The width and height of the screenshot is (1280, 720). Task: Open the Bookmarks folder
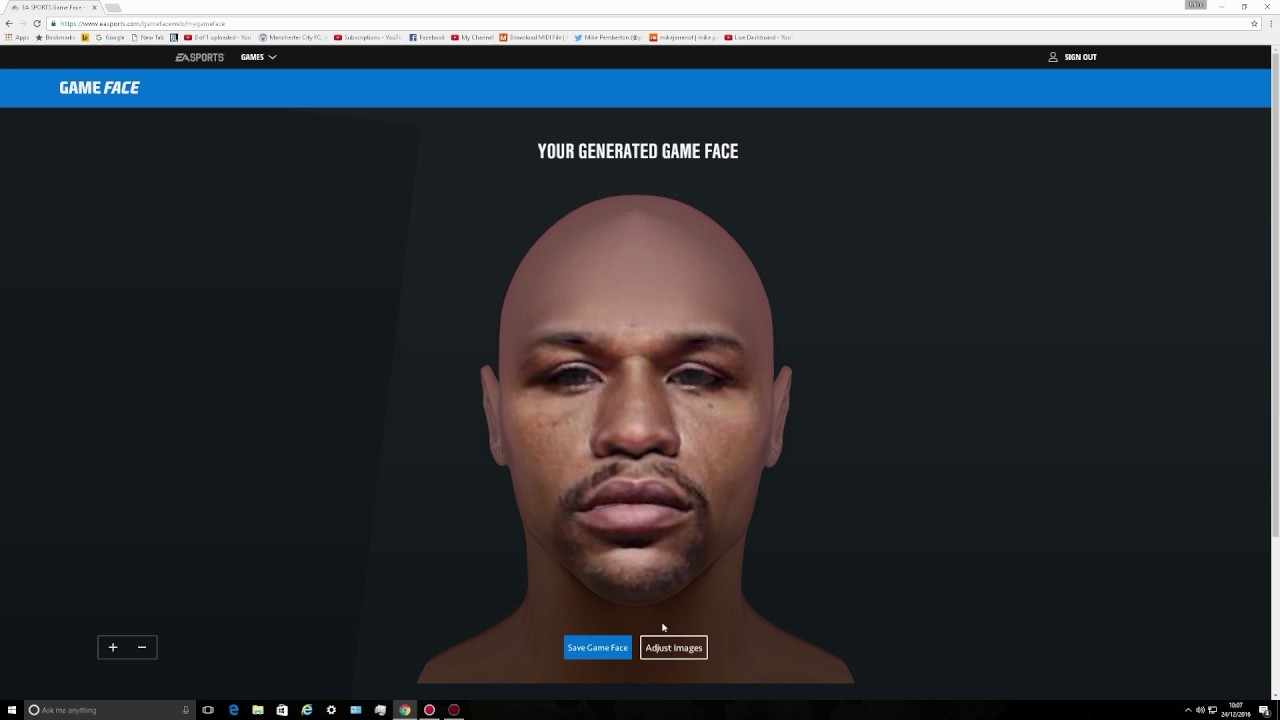(56, 38)
